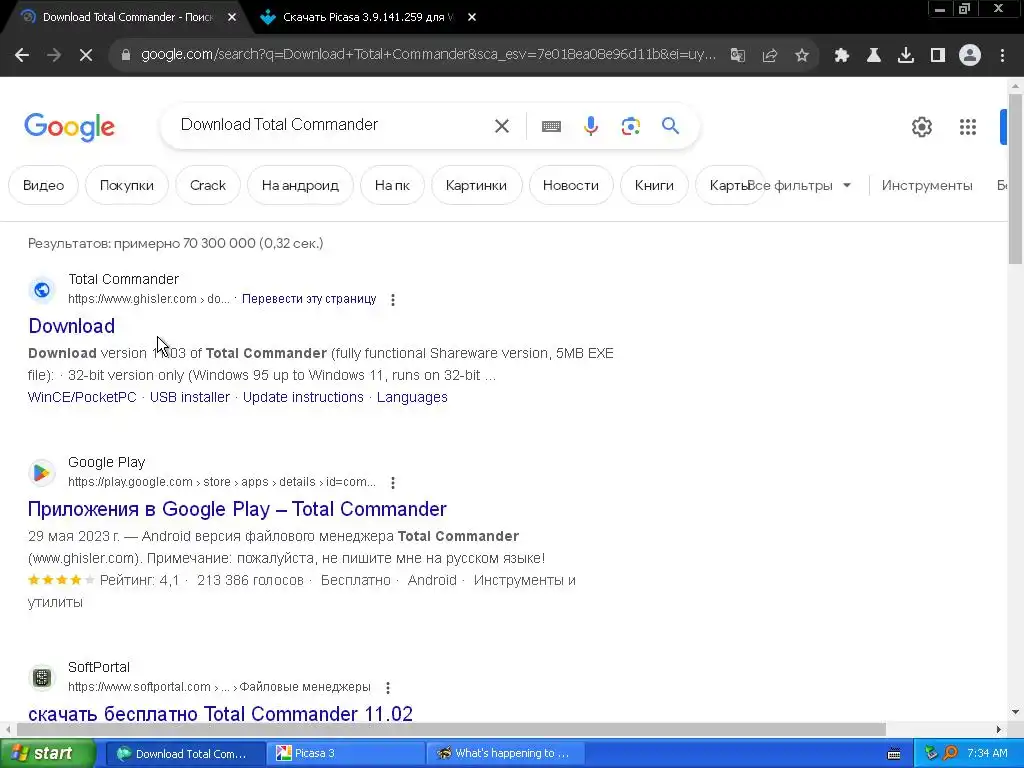This screenshot has width=1024, height=768.
Task: Open the translate page icon in address bar
Action: pyautogui.click(x=737, y=56)
